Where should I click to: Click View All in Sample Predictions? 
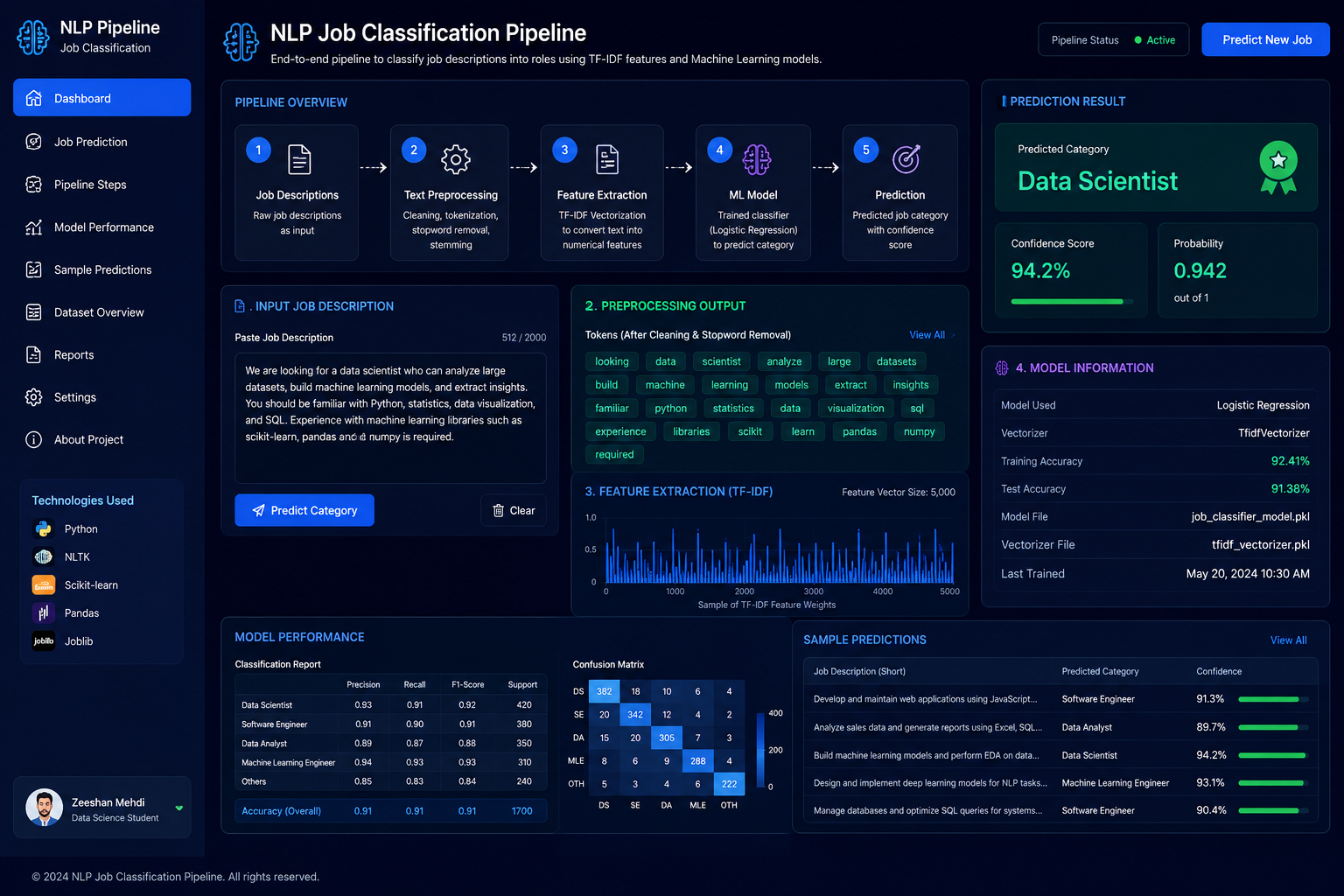1288,640
